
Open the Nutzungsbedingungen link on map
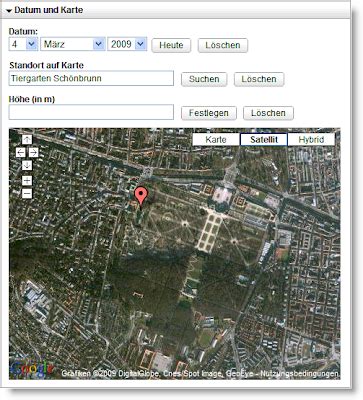(x=300, y=374)
